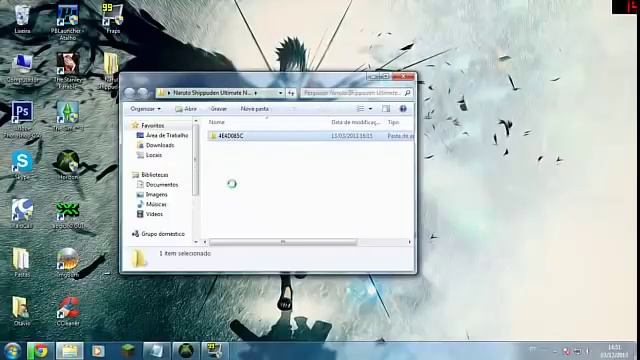Open the Organizar dropdown menu
Viewport: 640px width, 360px height.
click(x=145, y=109)
